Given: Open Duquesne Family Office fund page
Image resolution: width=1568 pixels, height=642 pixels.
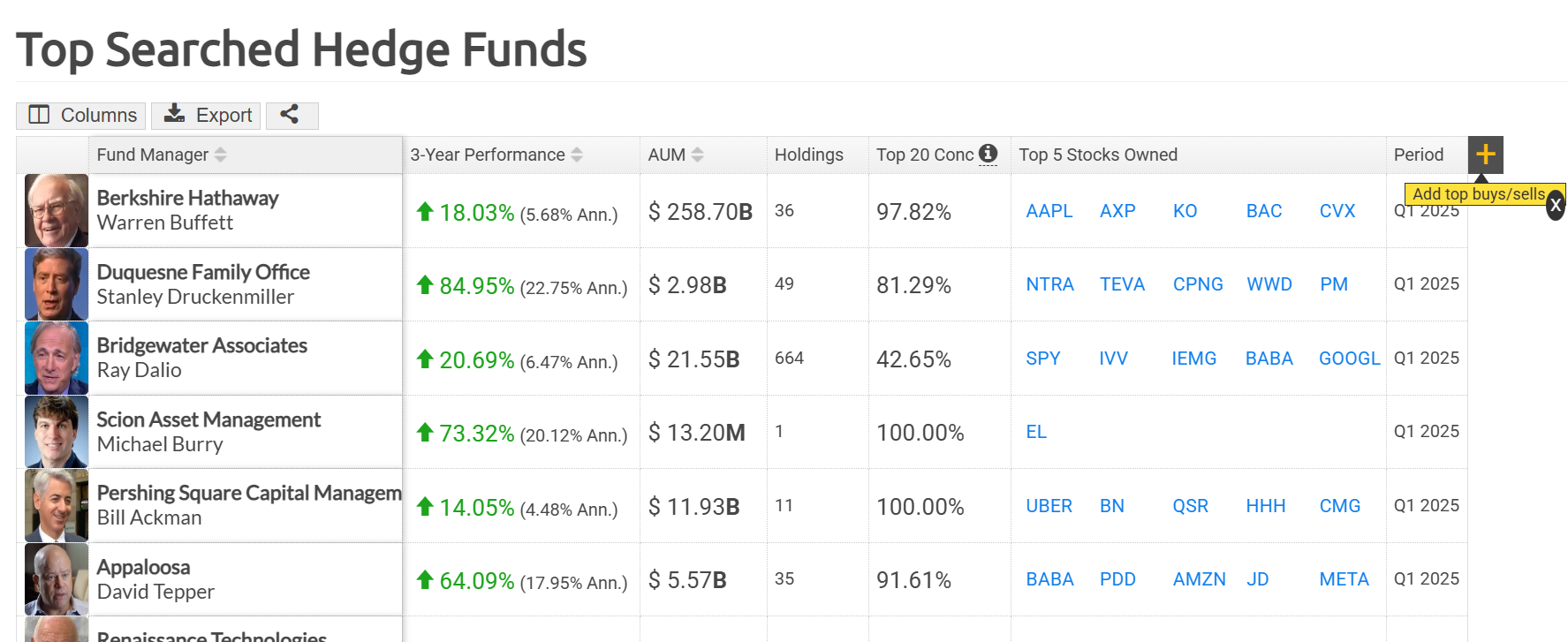Looking at the screenshot, I should 203,272.
